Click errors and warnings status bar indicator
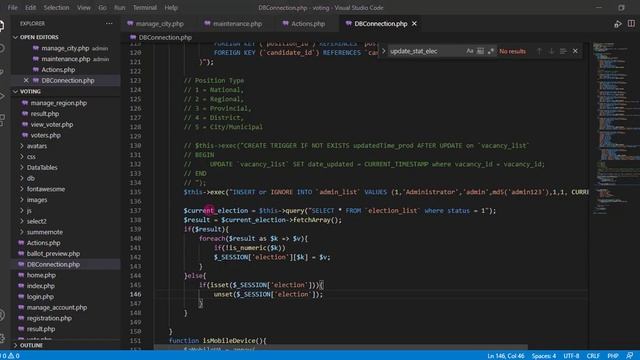The width and height of the screenshot is (640, 360). pyautogui.click(x=10, y=356)
